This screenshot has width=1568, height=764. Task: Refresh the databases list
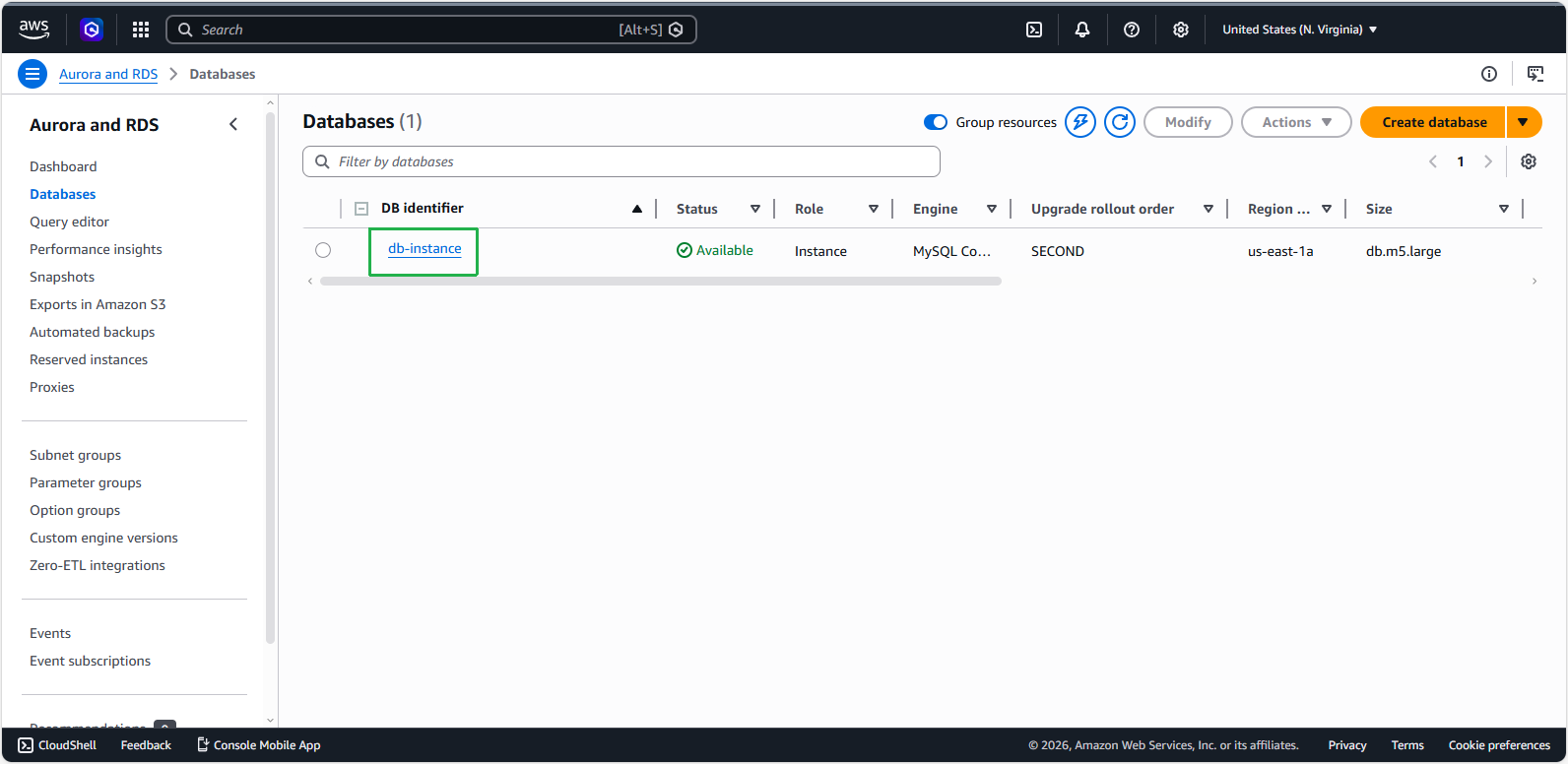pyautogui.click(x=1120, y=122)
